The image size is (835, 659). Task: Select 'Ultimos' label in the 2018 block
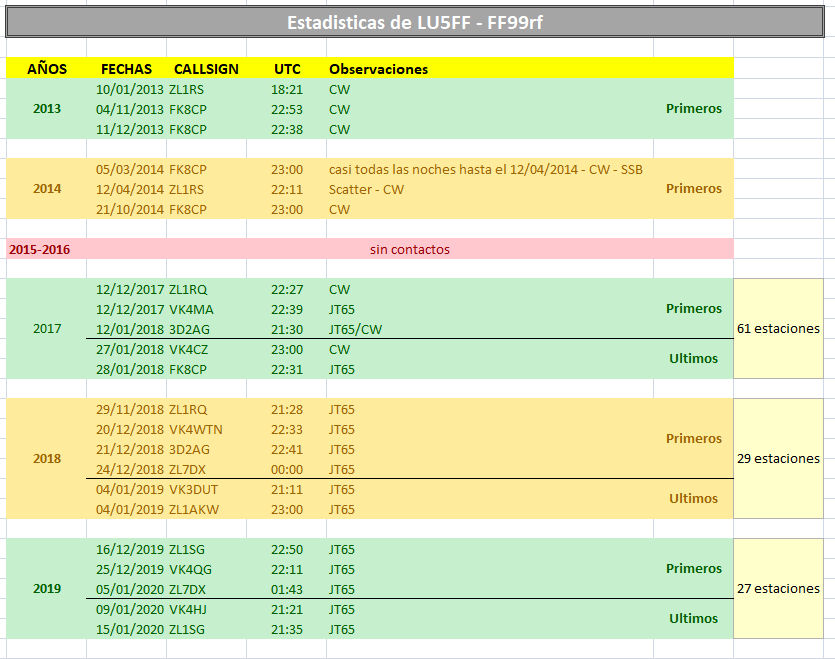pos(693,499)
